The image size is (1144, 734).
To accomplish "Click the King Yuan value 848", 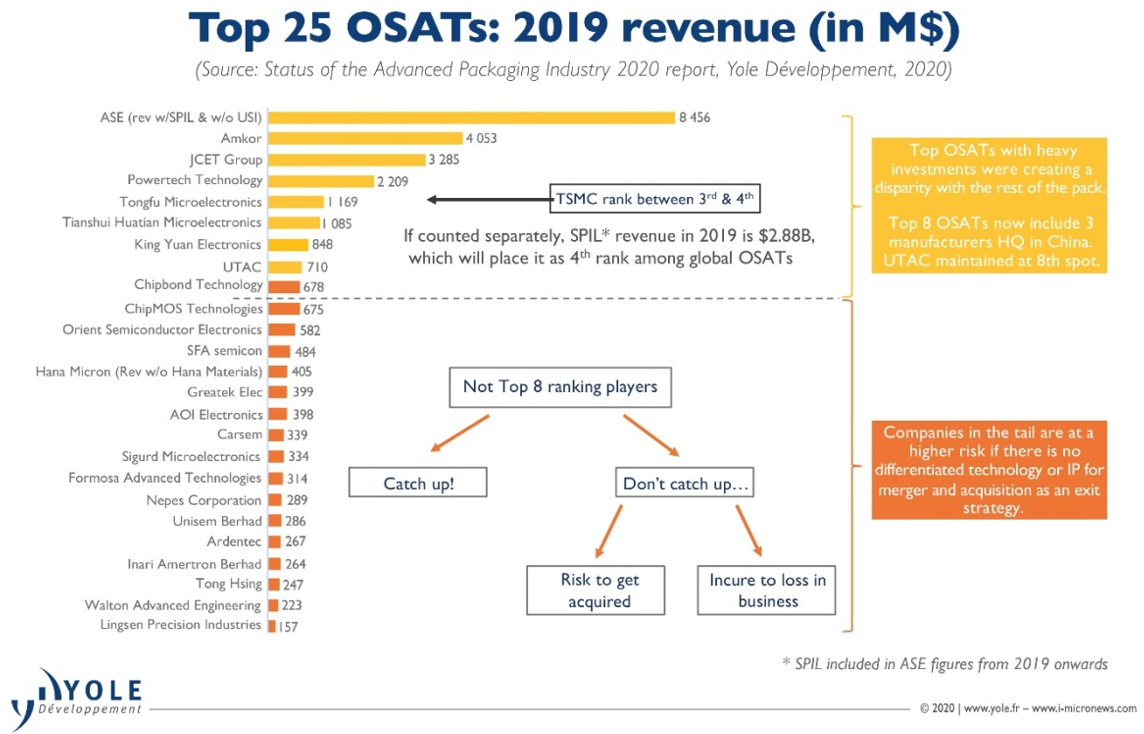I will coord(322,244).
